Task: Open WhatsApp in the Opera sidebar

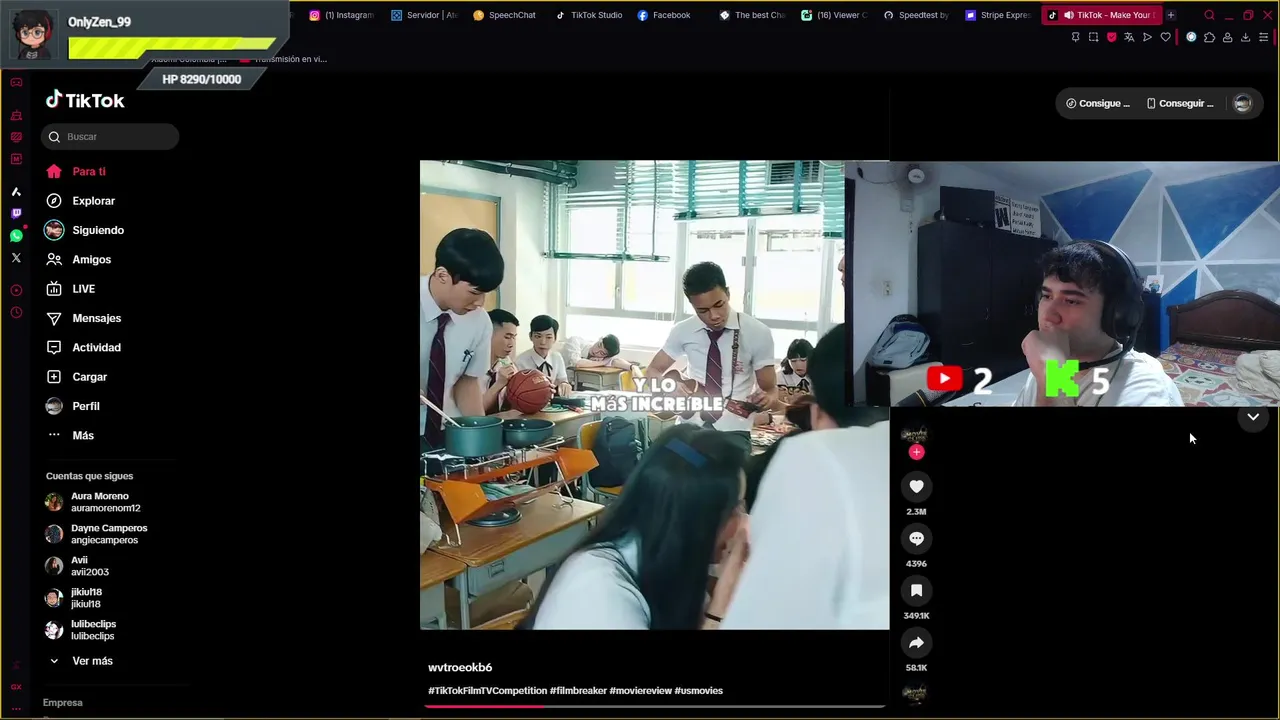Action: [16, 236]
